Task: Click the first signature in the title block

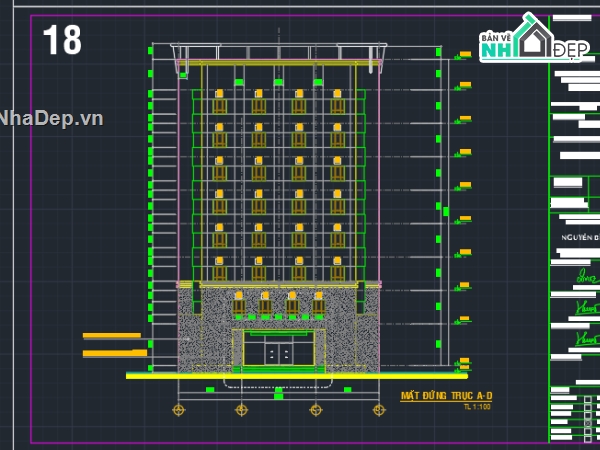Action: point(588,276)
